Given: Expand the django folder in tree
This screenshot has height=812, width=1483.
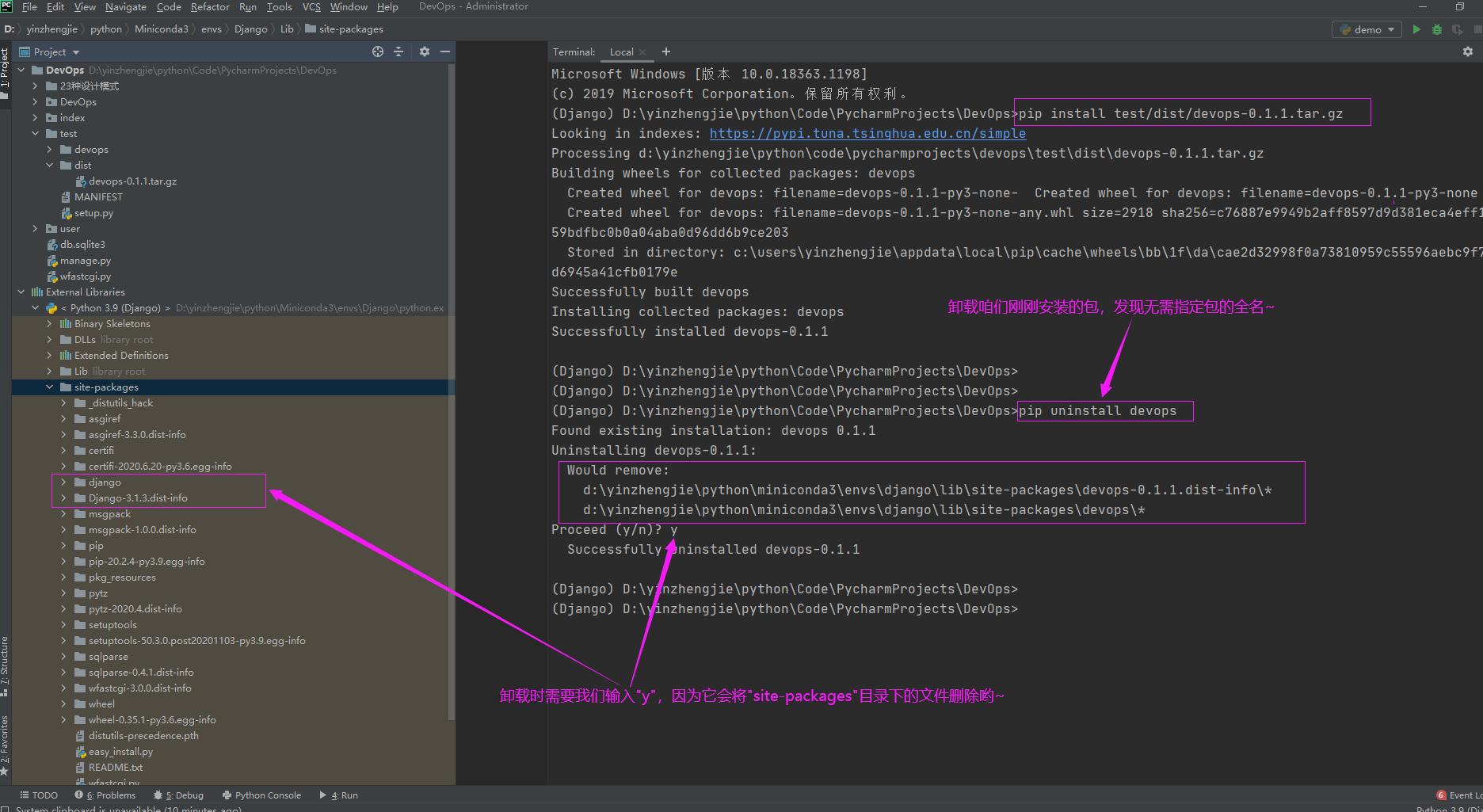Looking at the screenshot, I should [64, 482].
